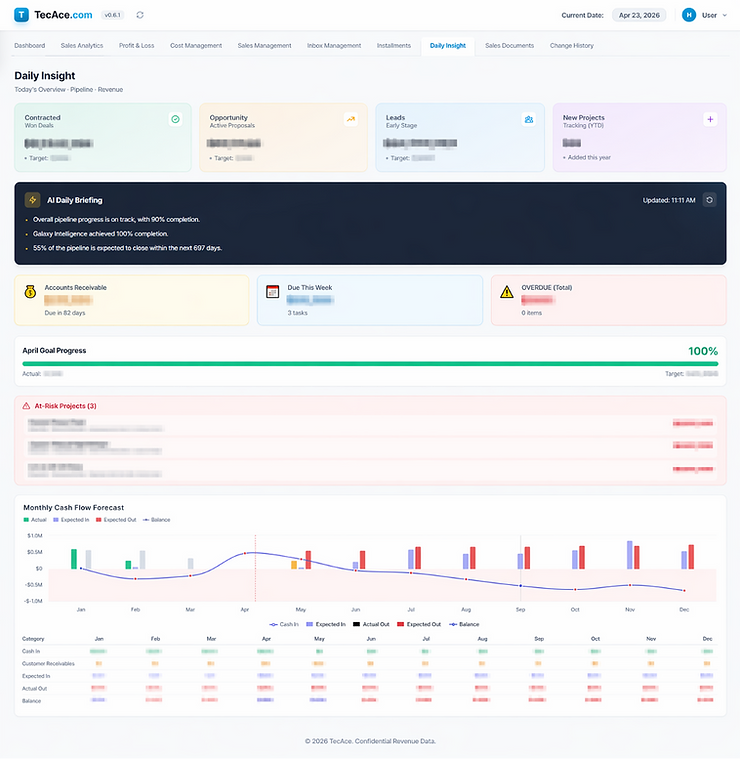Click the Cash In row label in table
This screenshot has height=759, width=740.
(31, 651)
